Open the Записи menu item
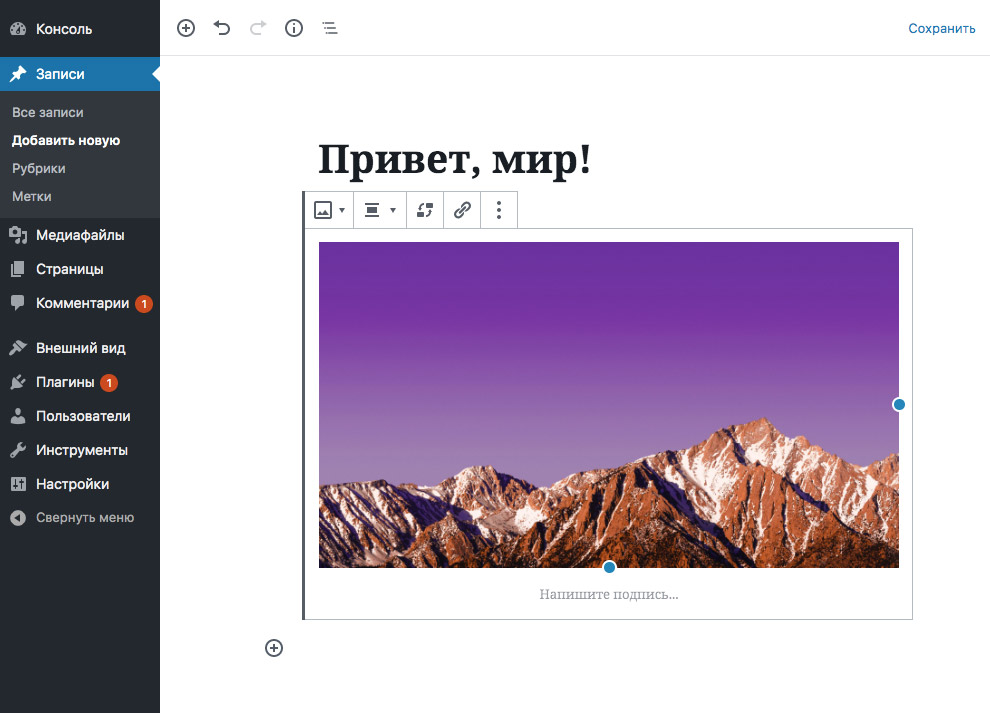Viewport: 990px width, 713px height. click(x=80, y=74)
